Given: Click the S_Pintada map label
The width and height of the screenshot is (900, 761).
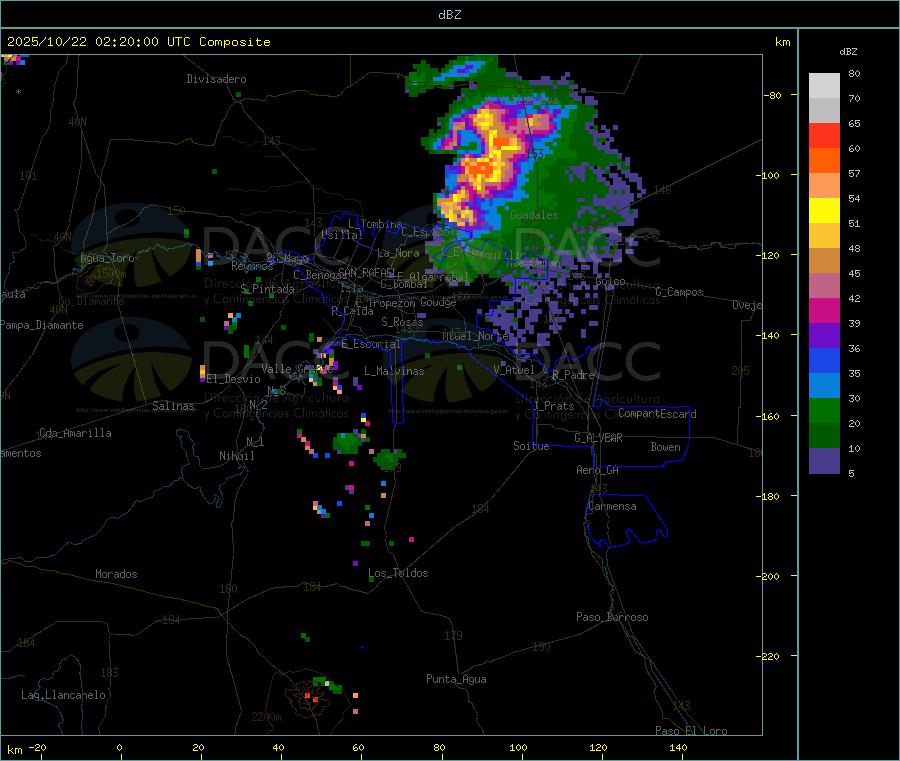Looking at the screenshot, I should [267, 289].
